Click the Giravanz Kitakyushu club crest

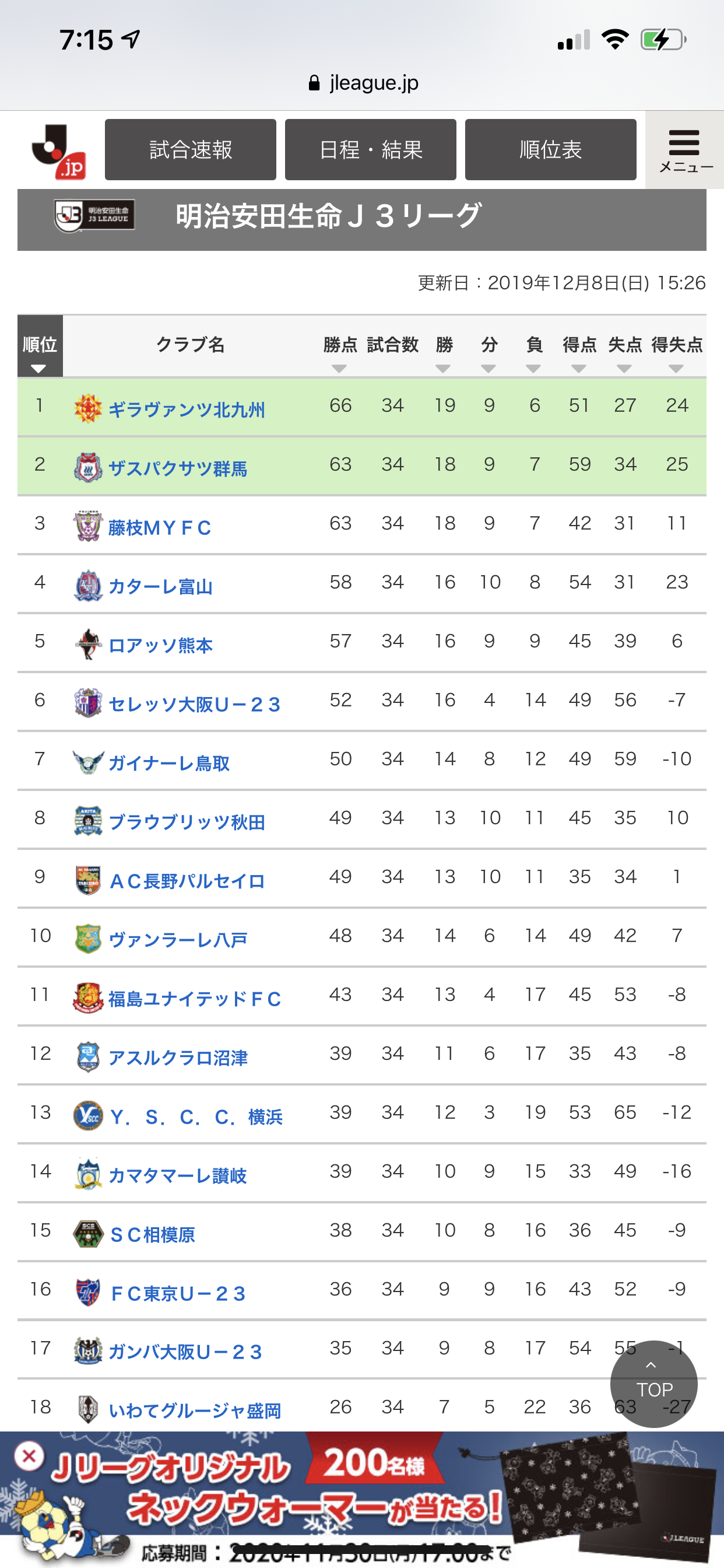[x=87, y=408]
